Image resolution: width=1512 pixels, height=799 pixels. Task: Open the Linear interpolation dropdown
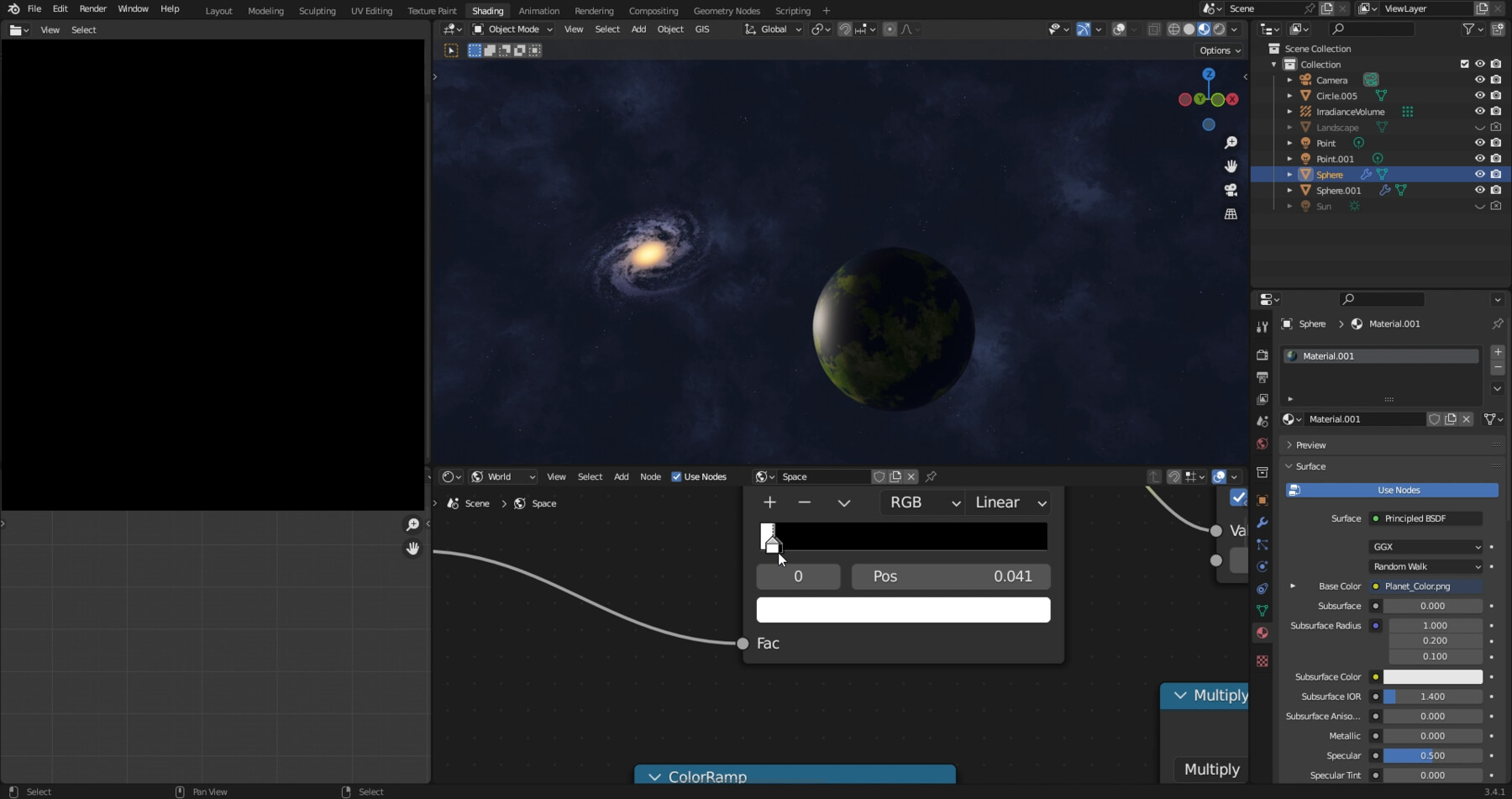click(1007, 502)
